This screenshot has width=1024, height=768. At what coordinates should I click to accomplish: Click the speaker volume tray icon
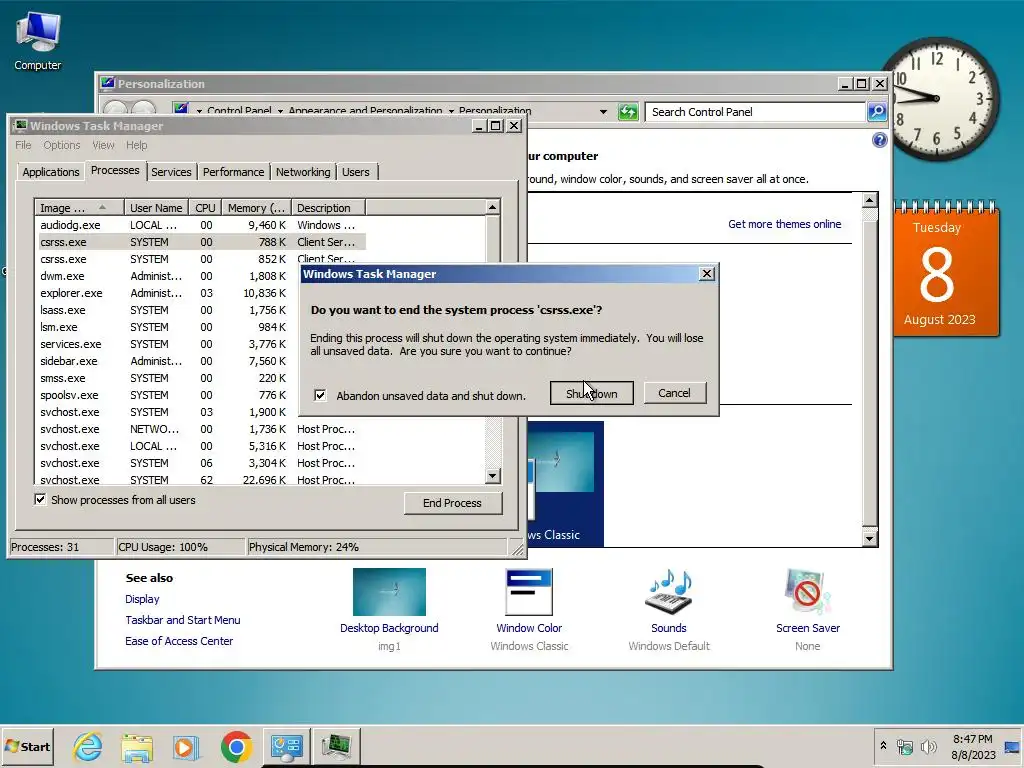[x=928, y=746]
